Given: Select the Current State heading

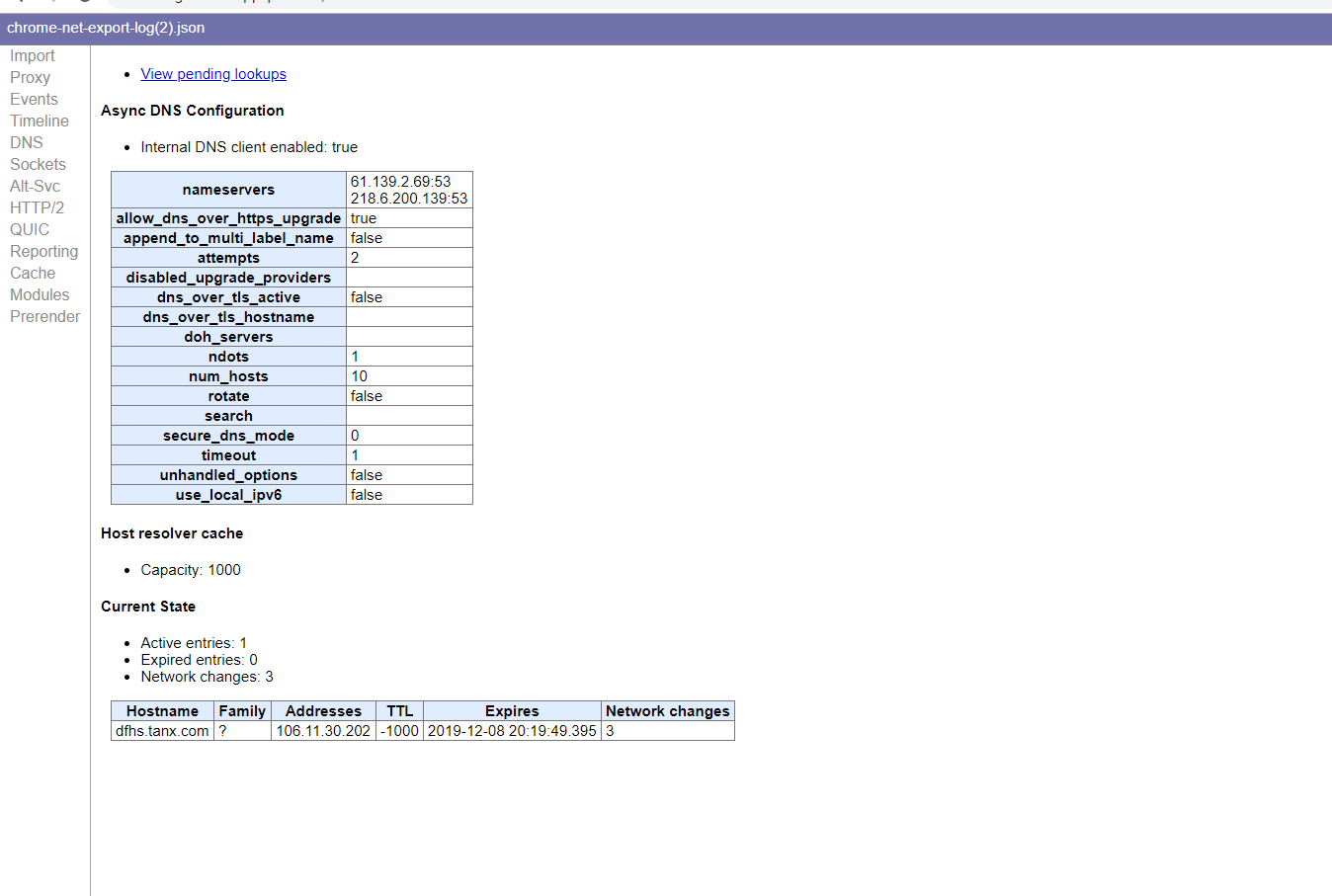Looking at the screenshot, I should 148,607.
